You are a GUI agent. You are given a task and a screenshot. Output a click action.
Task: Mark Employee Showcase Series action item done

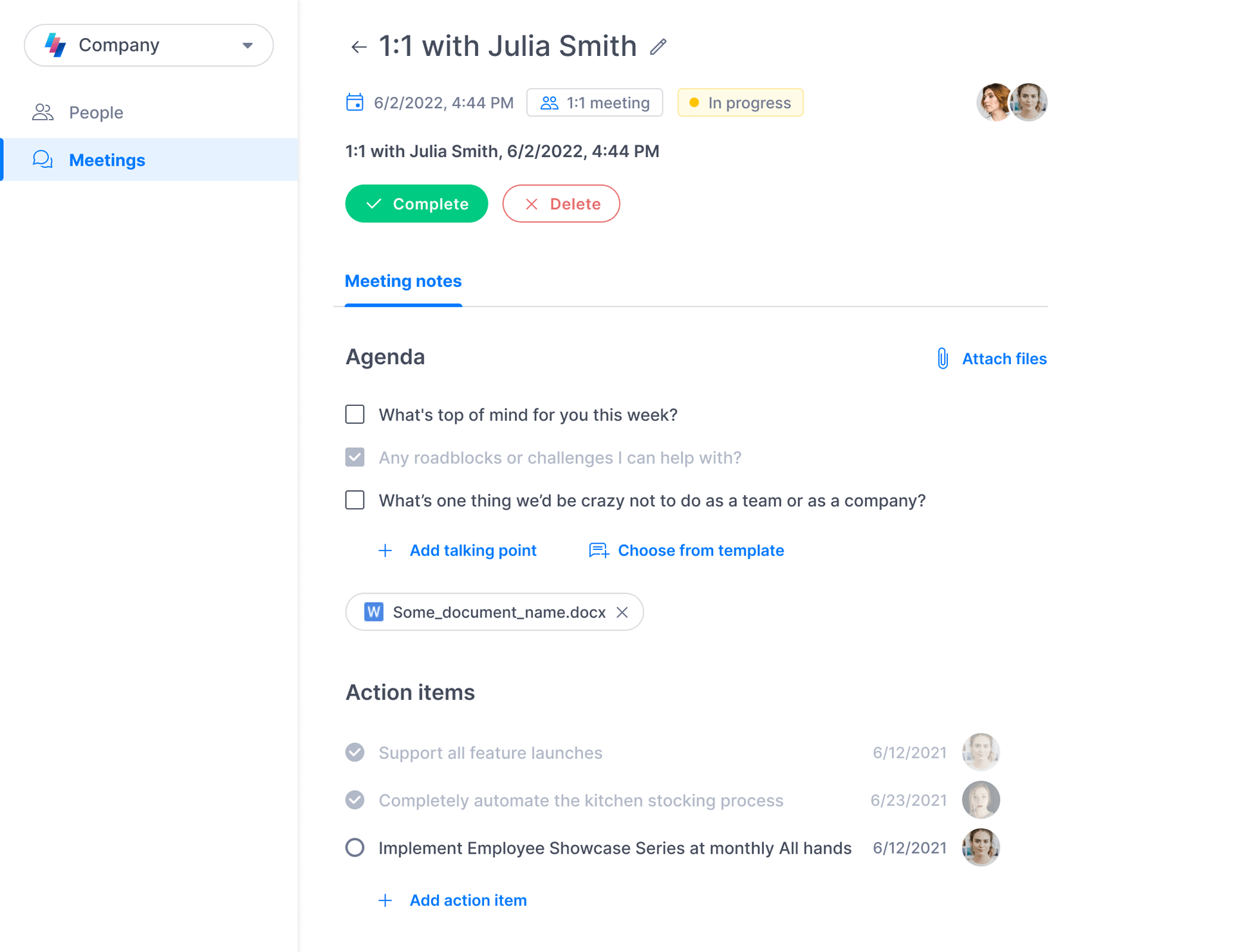coord(355,848)
